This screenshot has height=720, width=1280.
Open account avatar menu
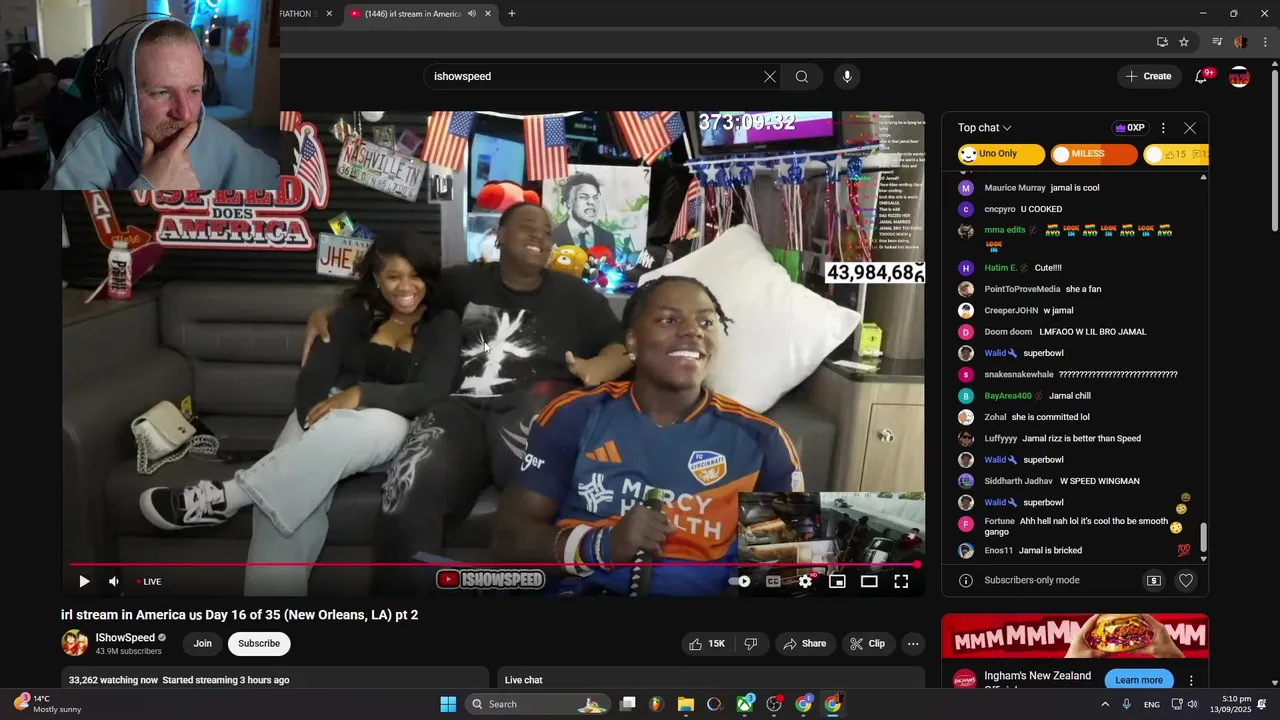click(1239, 77)
